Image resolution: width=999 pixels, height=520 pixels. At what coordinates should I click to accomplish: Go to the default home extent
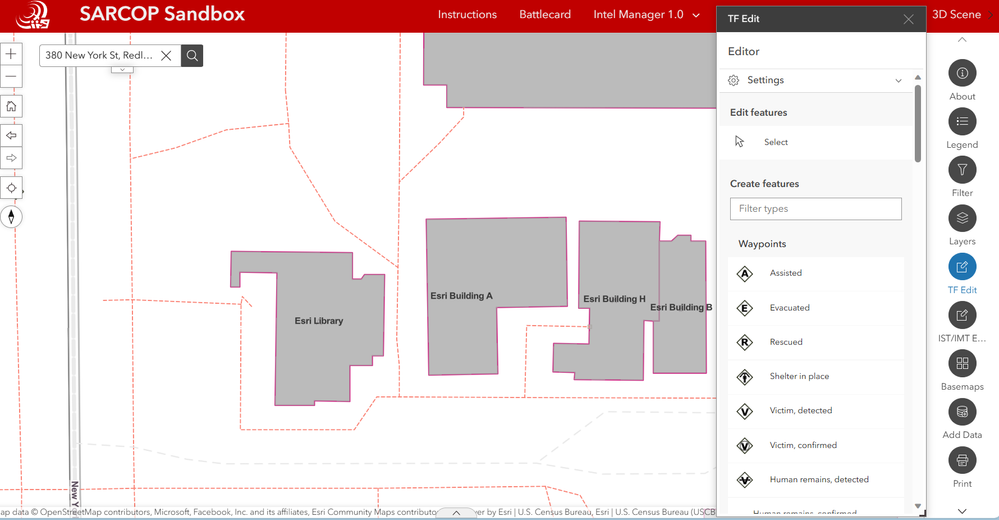pyautogui.click(x=11, y=106)
